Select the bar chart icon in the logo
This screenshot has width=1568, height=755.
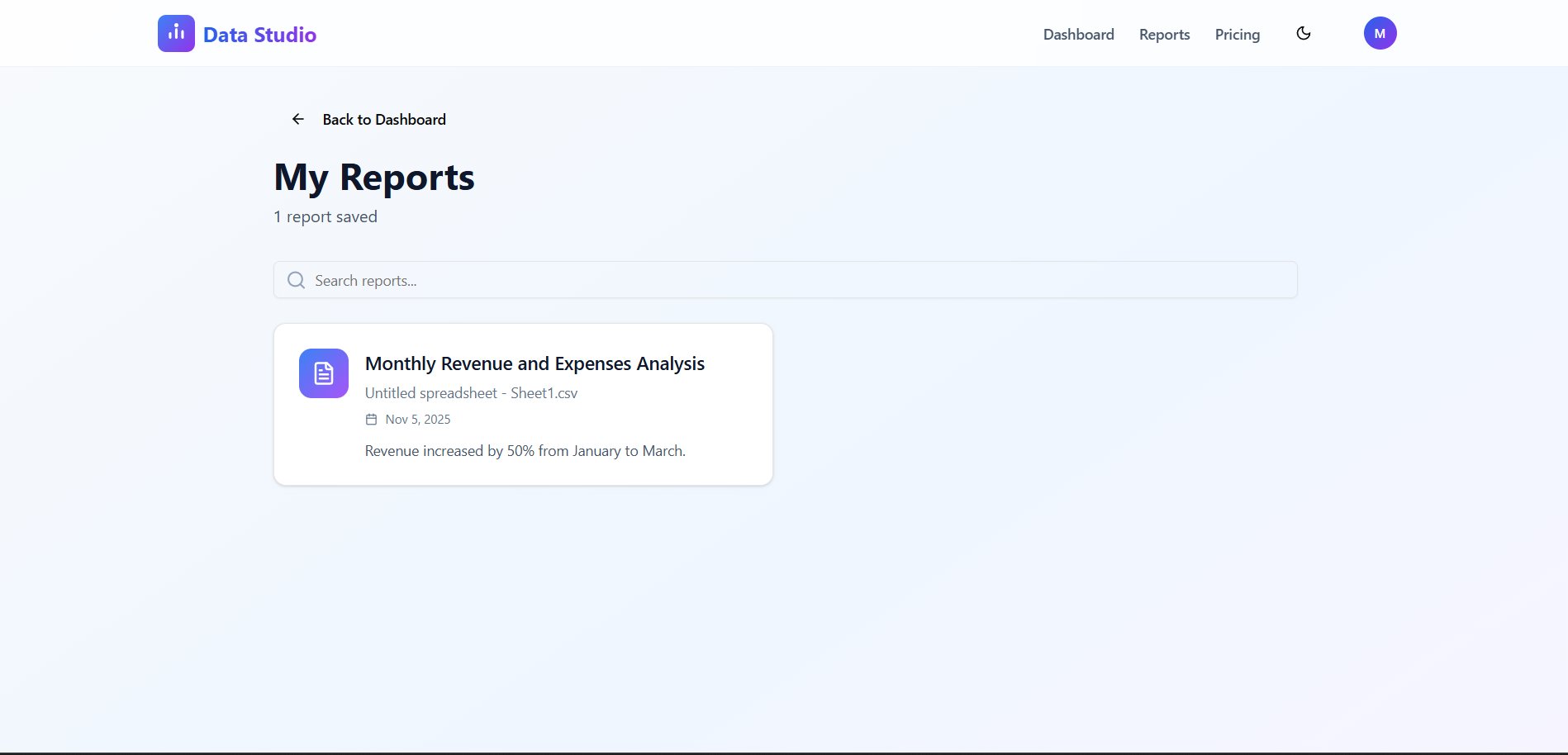[x=175, y=33]
